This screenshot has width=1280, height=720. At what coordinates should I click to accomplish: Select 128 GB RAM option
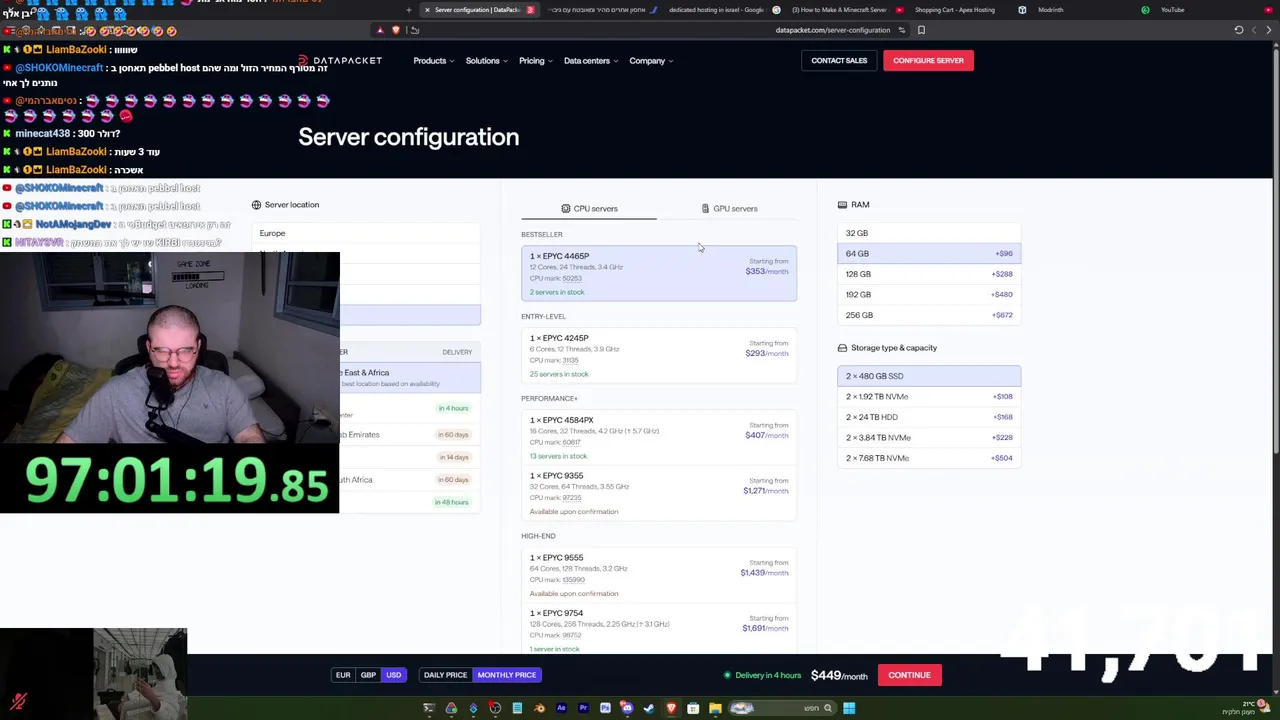[x=929, y=274]
